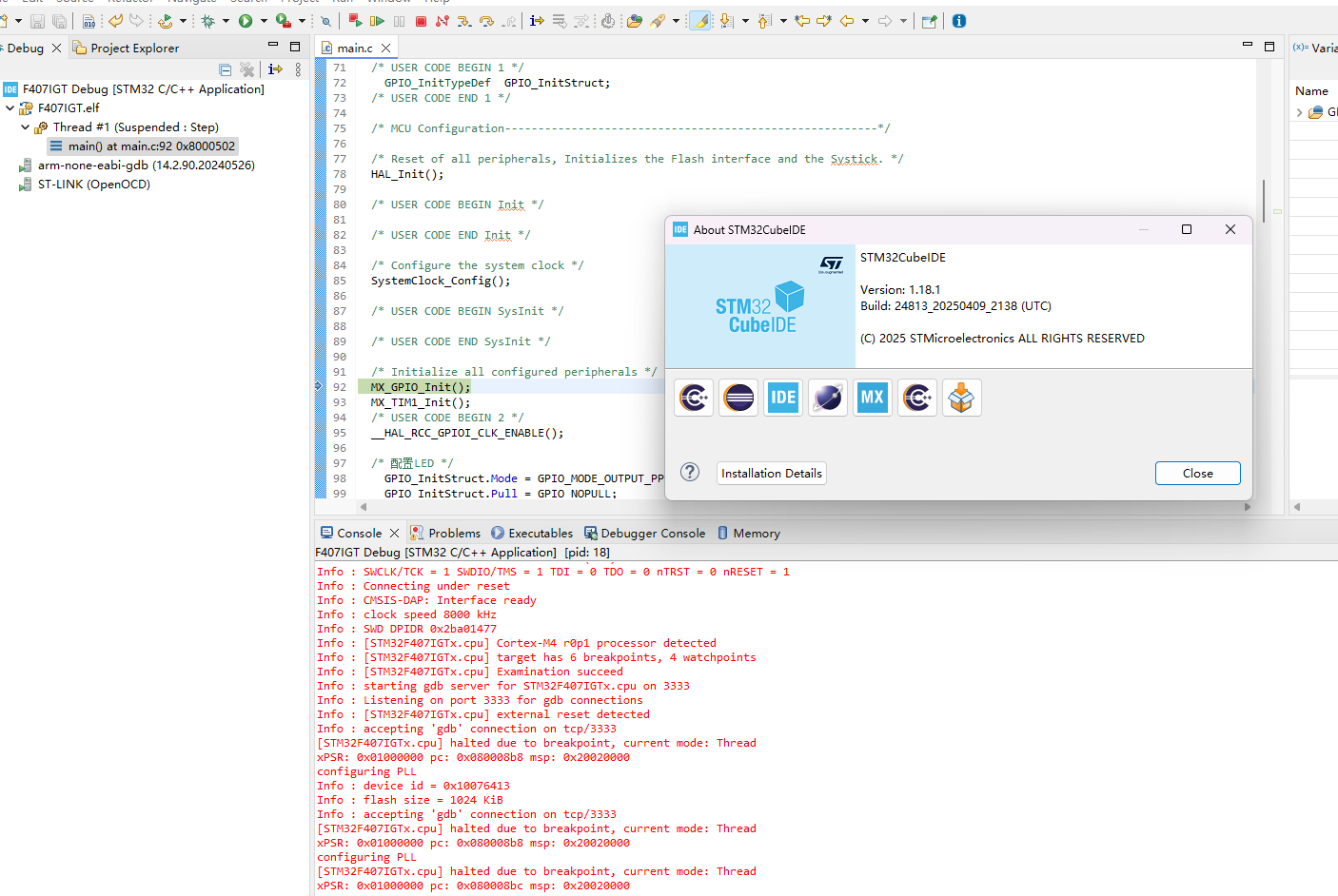
Task: Click the Disconnect debugger icon
Action: [443, 21]
